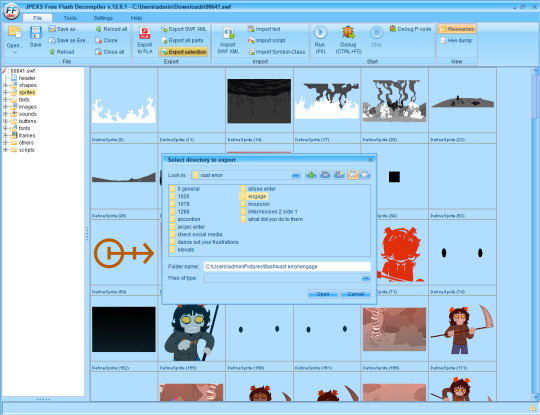Select the '0 general' folder
540x415 pixels.
pos(185,189)
